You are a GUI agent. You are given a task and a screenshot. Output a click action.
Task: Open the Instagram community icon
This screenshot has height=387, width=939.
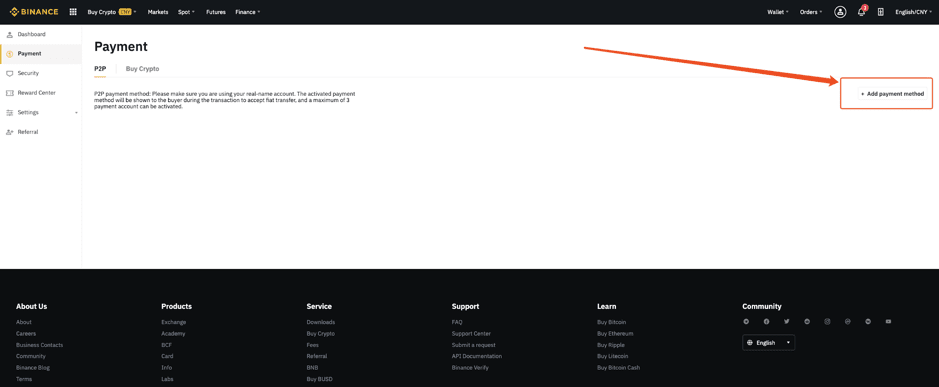tap(827, 322)
